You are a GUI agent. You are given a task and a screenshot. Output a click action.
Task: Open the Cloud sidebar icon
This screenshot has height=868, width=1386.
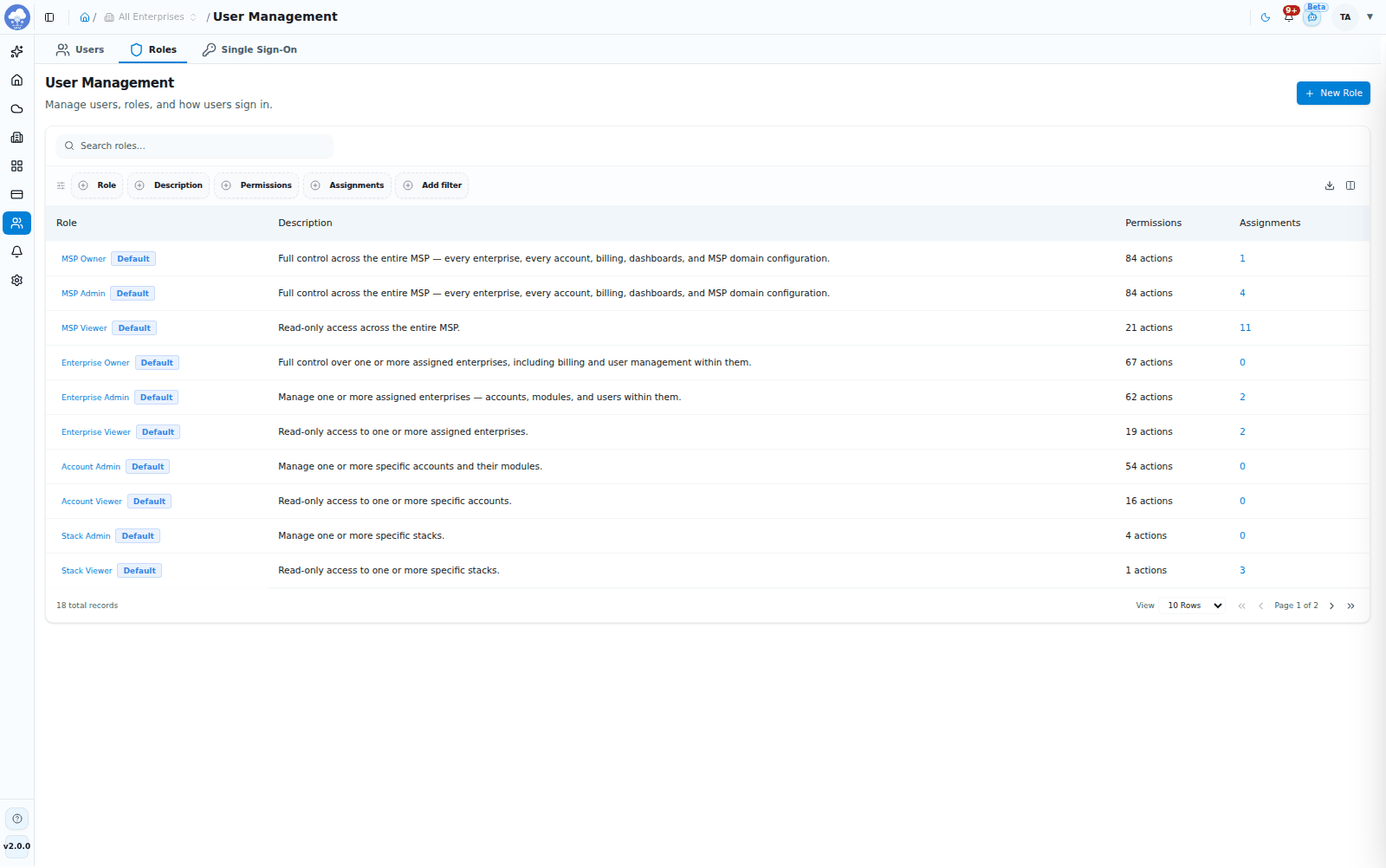coord(16,109)
